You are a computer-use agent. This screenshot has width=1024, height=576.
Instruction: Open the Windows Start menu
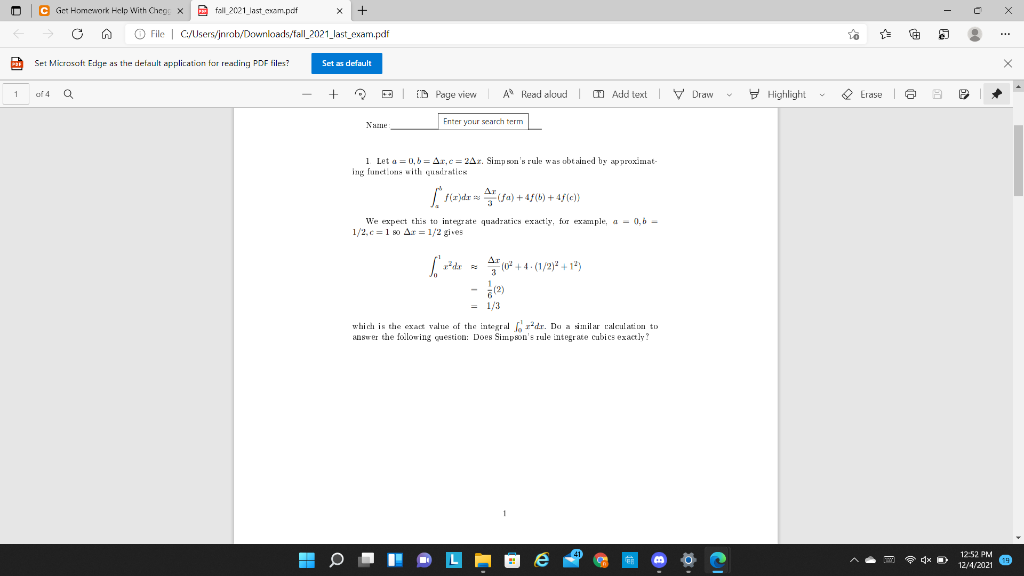click(306, 560)
